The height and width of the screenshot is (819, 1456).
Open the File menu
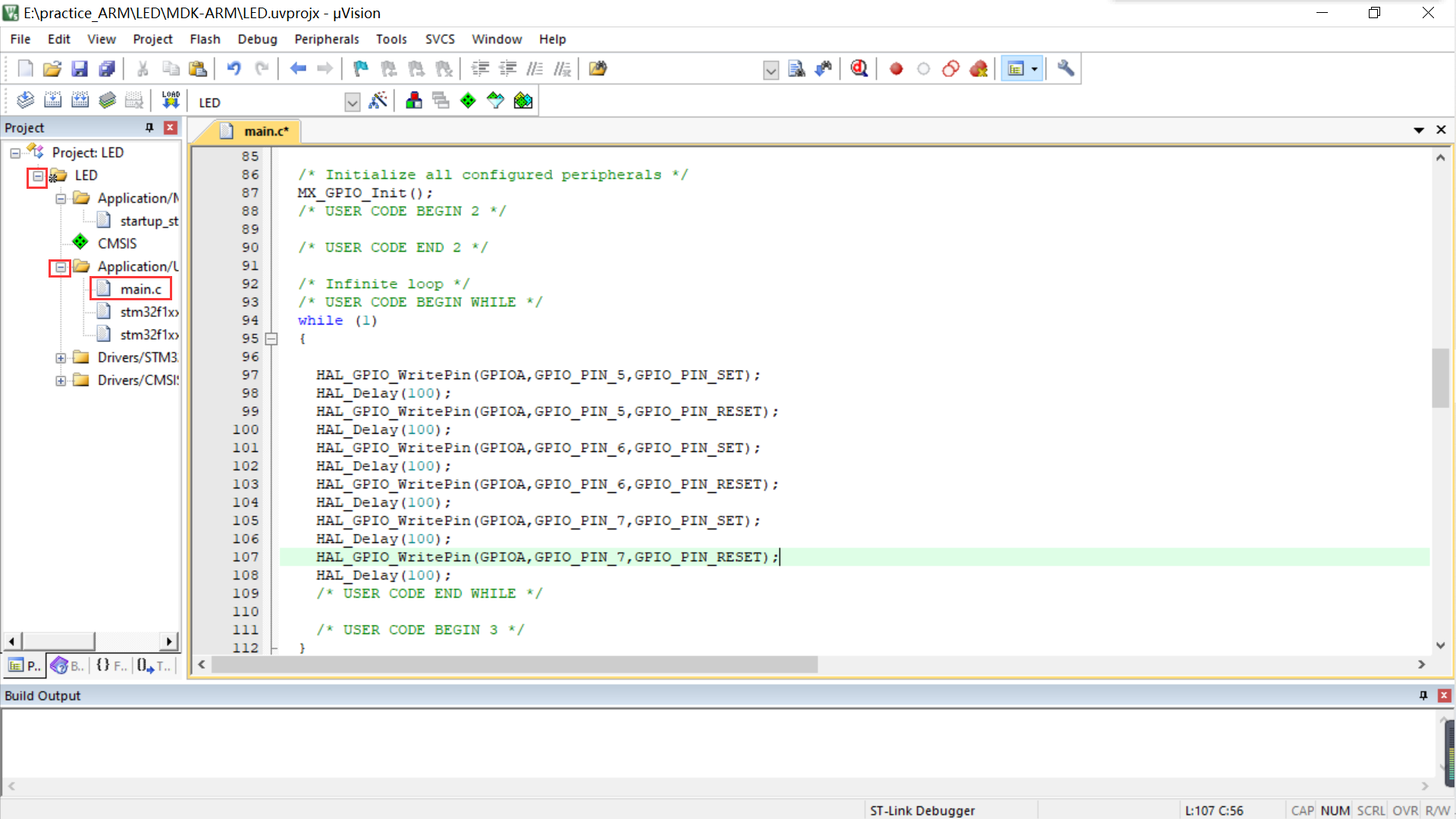20,39
